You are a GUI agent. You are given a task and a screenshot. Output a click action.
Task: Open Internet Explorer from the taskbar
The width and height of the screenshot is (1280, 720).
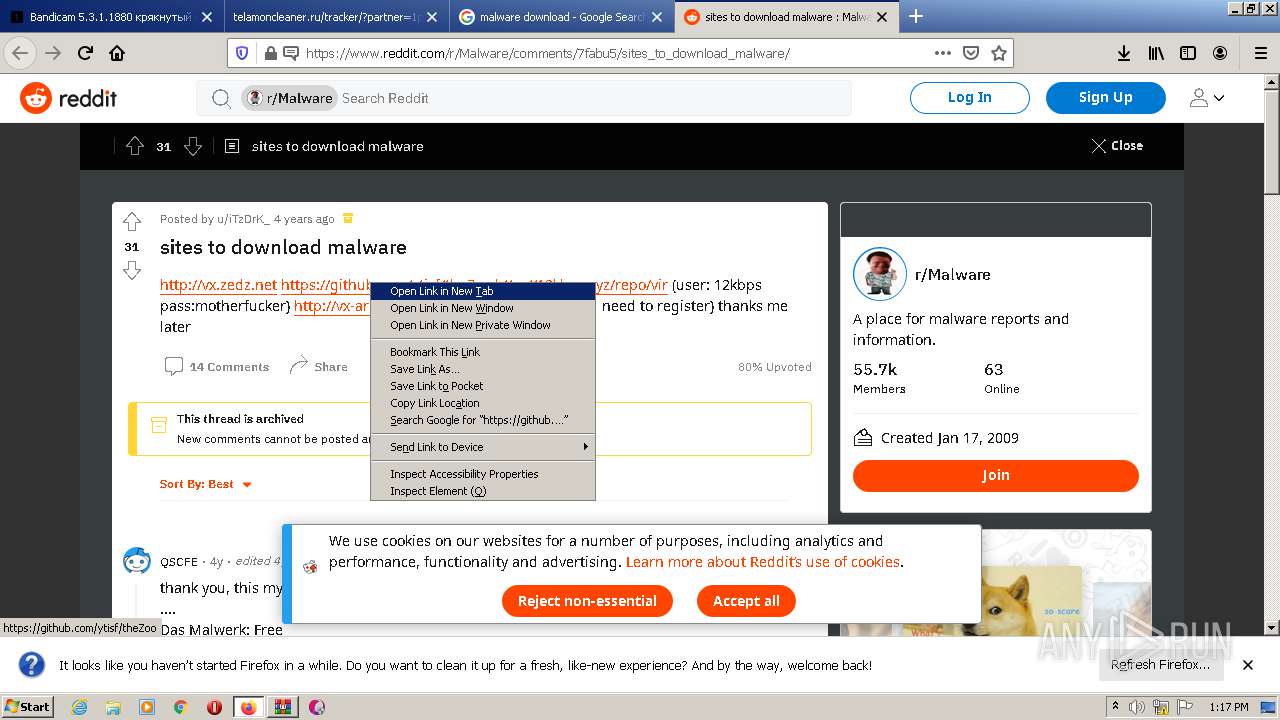[79, 707]
